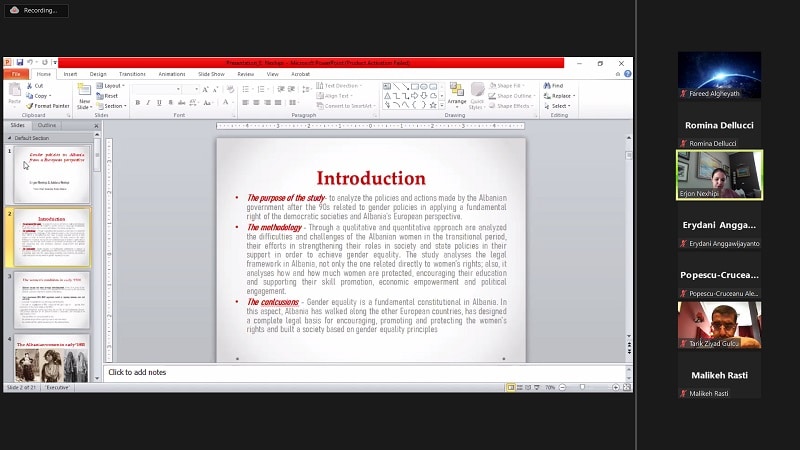The height and width of the screenshot is (450, 800).
Task: Select slide 1 thumbnail in Slides pane
Action: point(52,174)
